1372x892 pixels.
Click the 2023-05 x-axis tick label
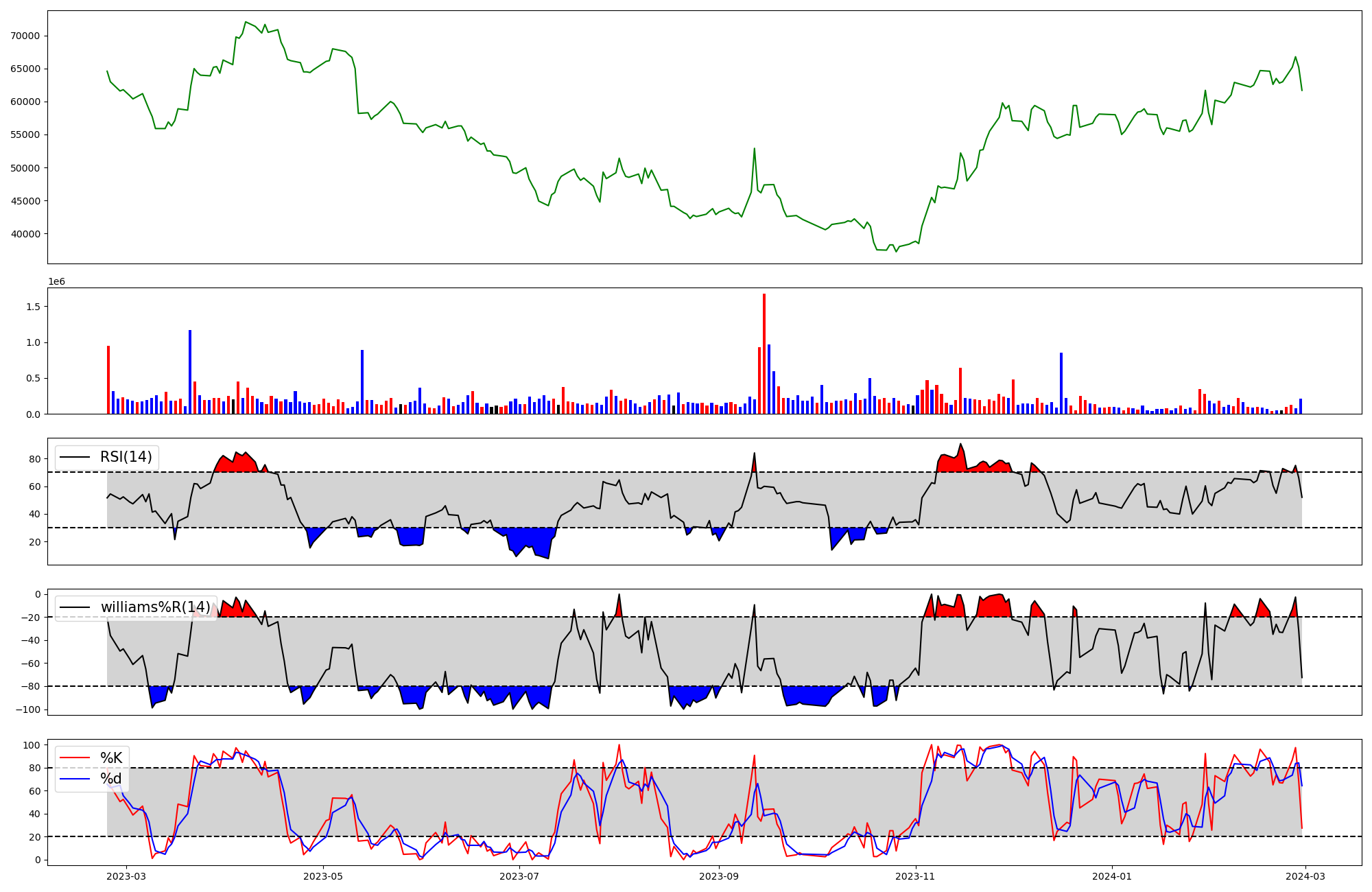pos(323,876)
